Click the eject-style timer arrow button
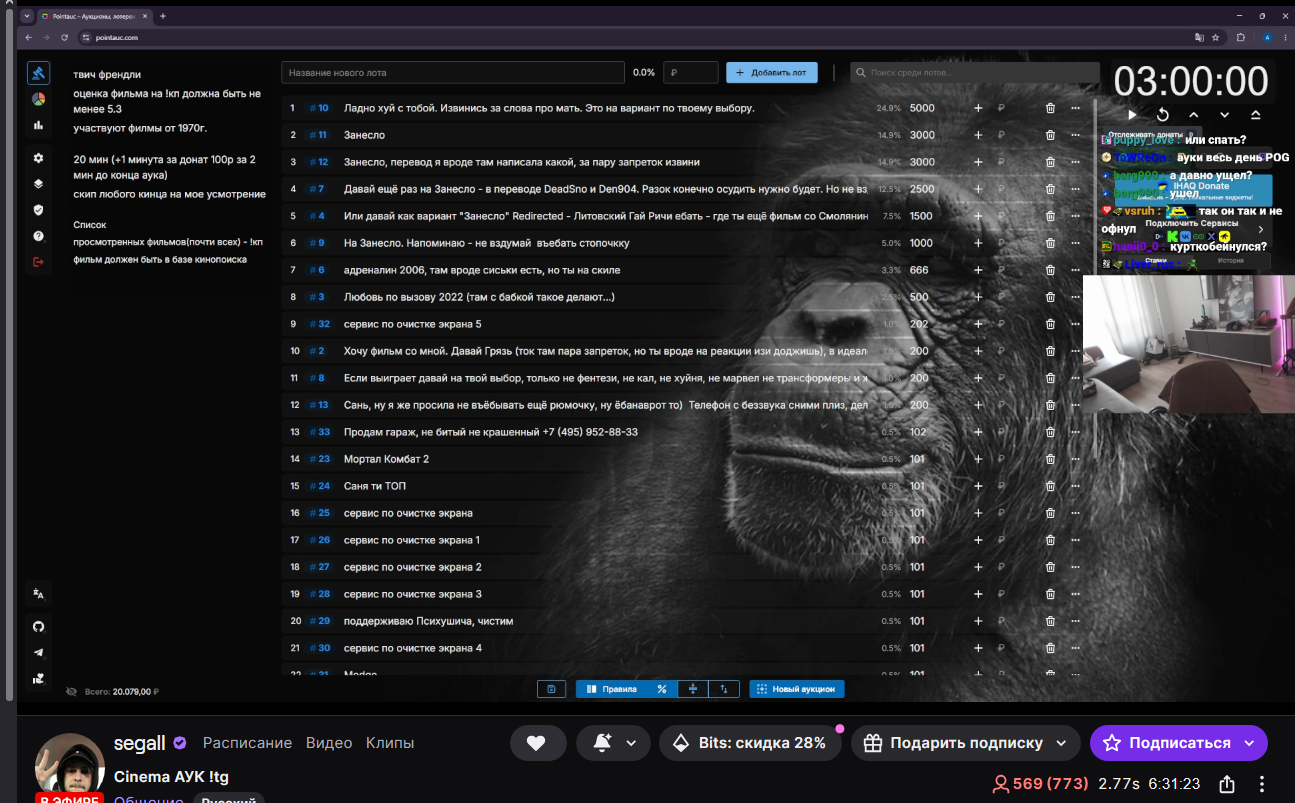Image resolution: width=1295 pixels, height=803 pixels. coord(1256,115)
